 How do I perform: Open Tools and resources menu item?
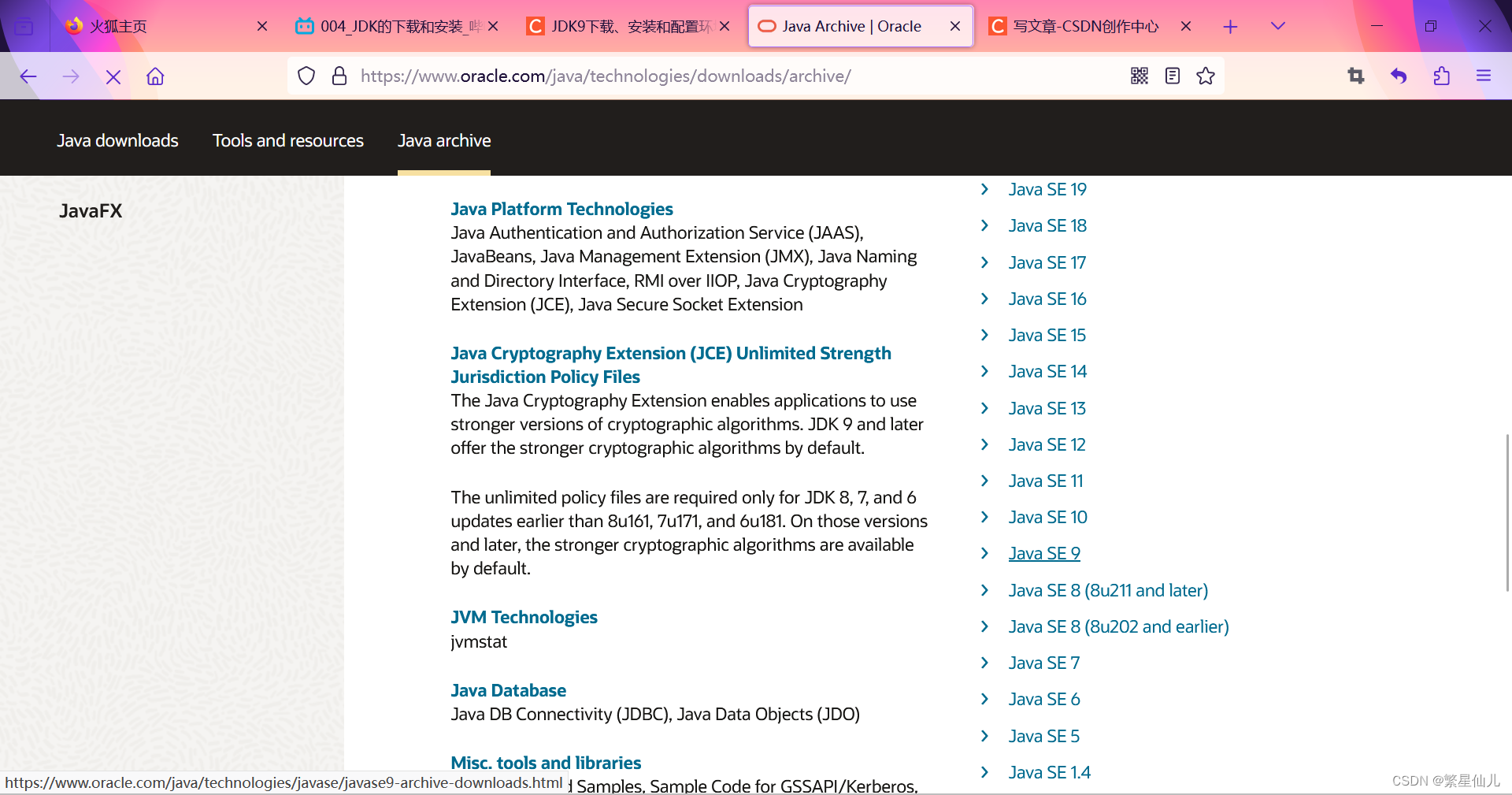(288, 140)
